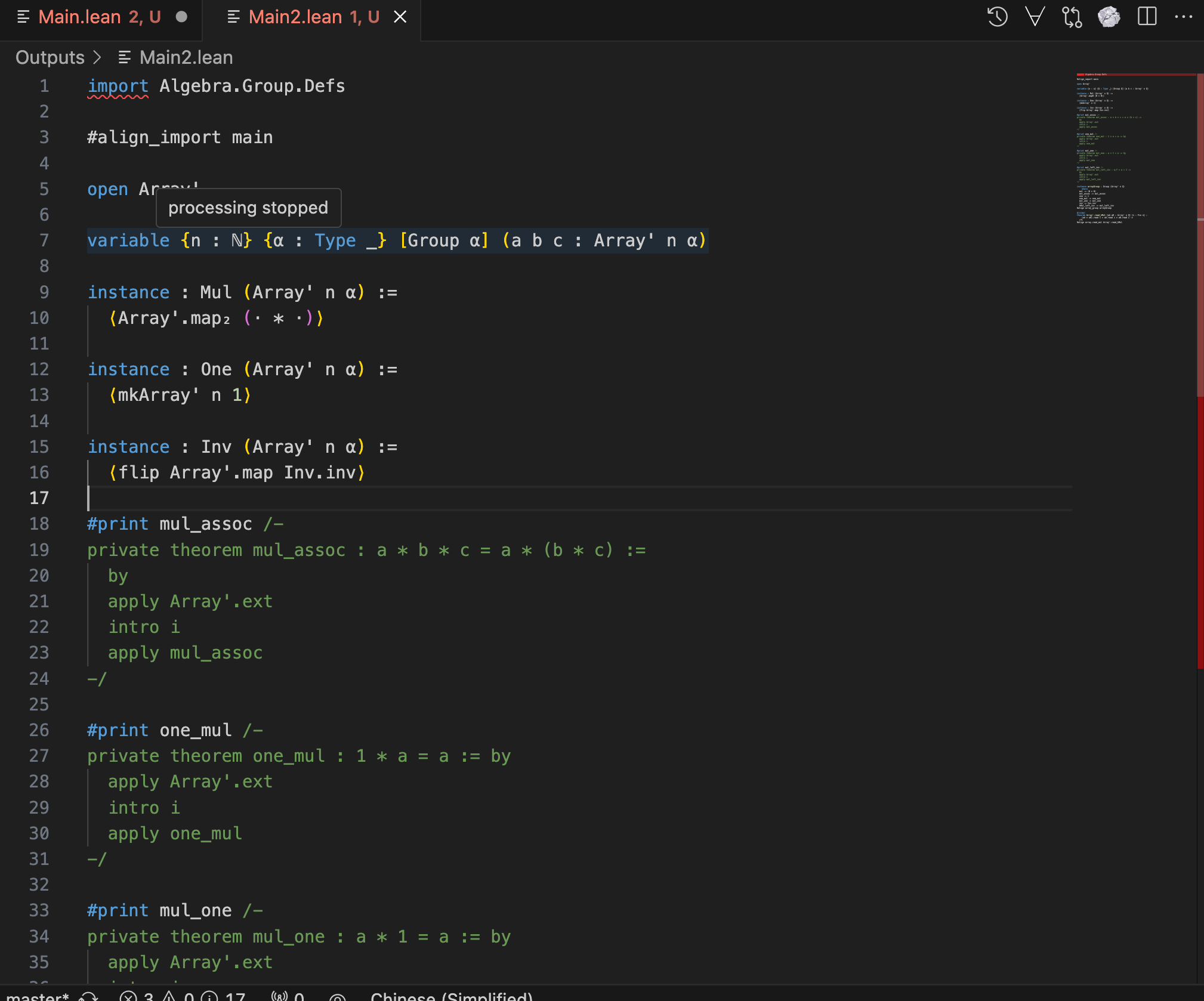Image resolution: width=1204 pixels, height=1001 pixels.
Task: Place cursor on 'variable' keyword on line 7
Action: pyautogui.click(x=128, y=241)
